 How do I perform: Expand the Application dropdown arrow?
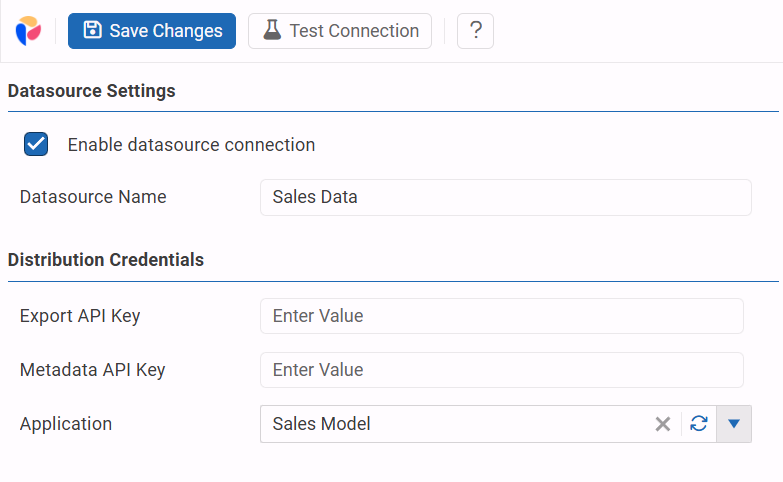pos(734,424)
